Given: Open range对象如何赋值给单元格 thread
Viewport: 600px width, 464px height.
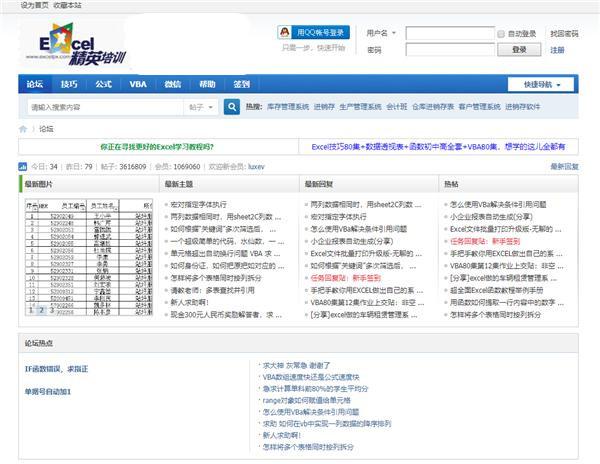Looking at the screenshot, I should [307, 401].
